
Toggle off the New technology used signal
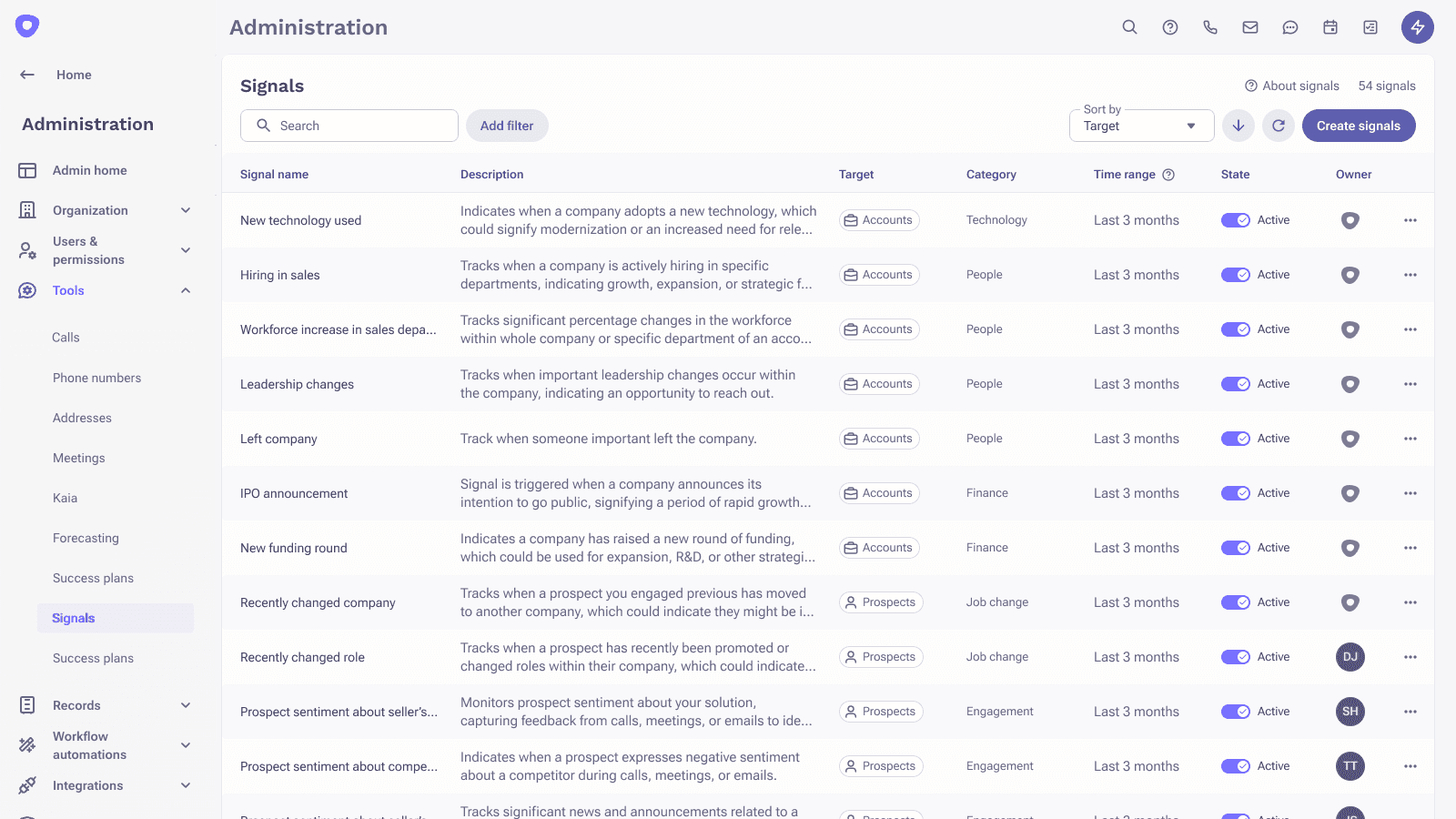1236,220
